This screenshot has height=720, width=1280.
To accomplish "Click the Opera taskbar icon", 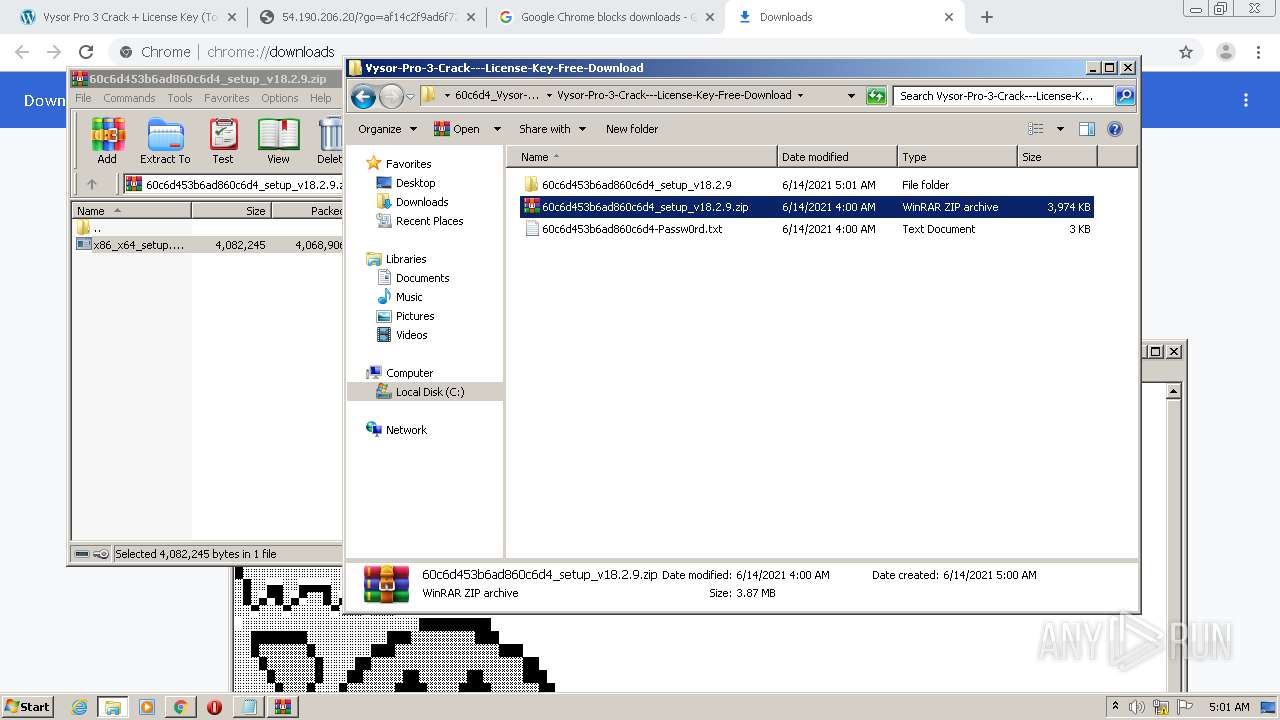I will (214, 707).
